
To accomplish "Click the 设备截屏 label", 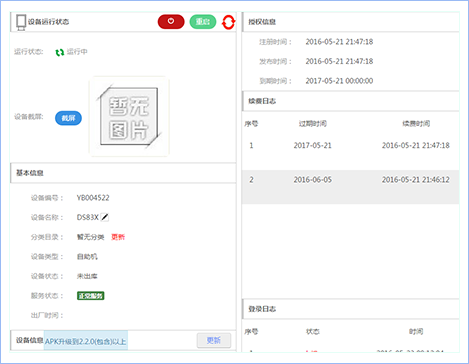I will point(29,117).
